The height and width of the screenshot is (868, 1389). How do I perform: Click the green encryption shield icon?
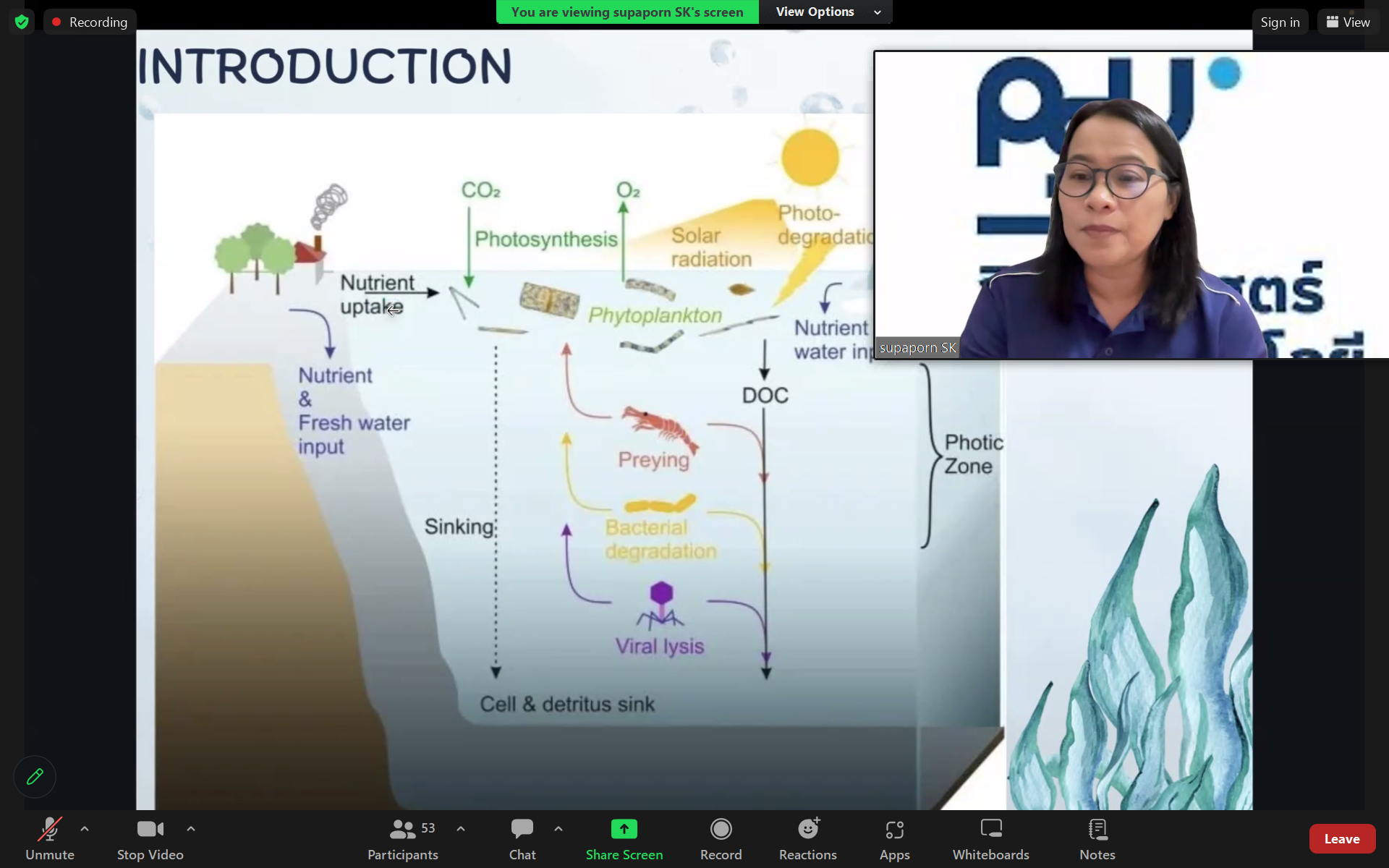coord(22,22)
